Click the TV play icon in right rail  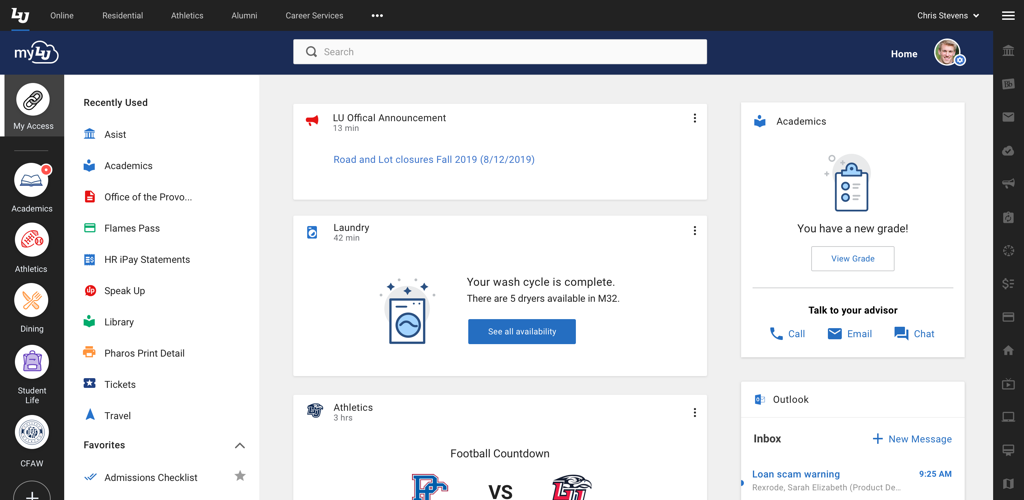(x=1008, y=384)
